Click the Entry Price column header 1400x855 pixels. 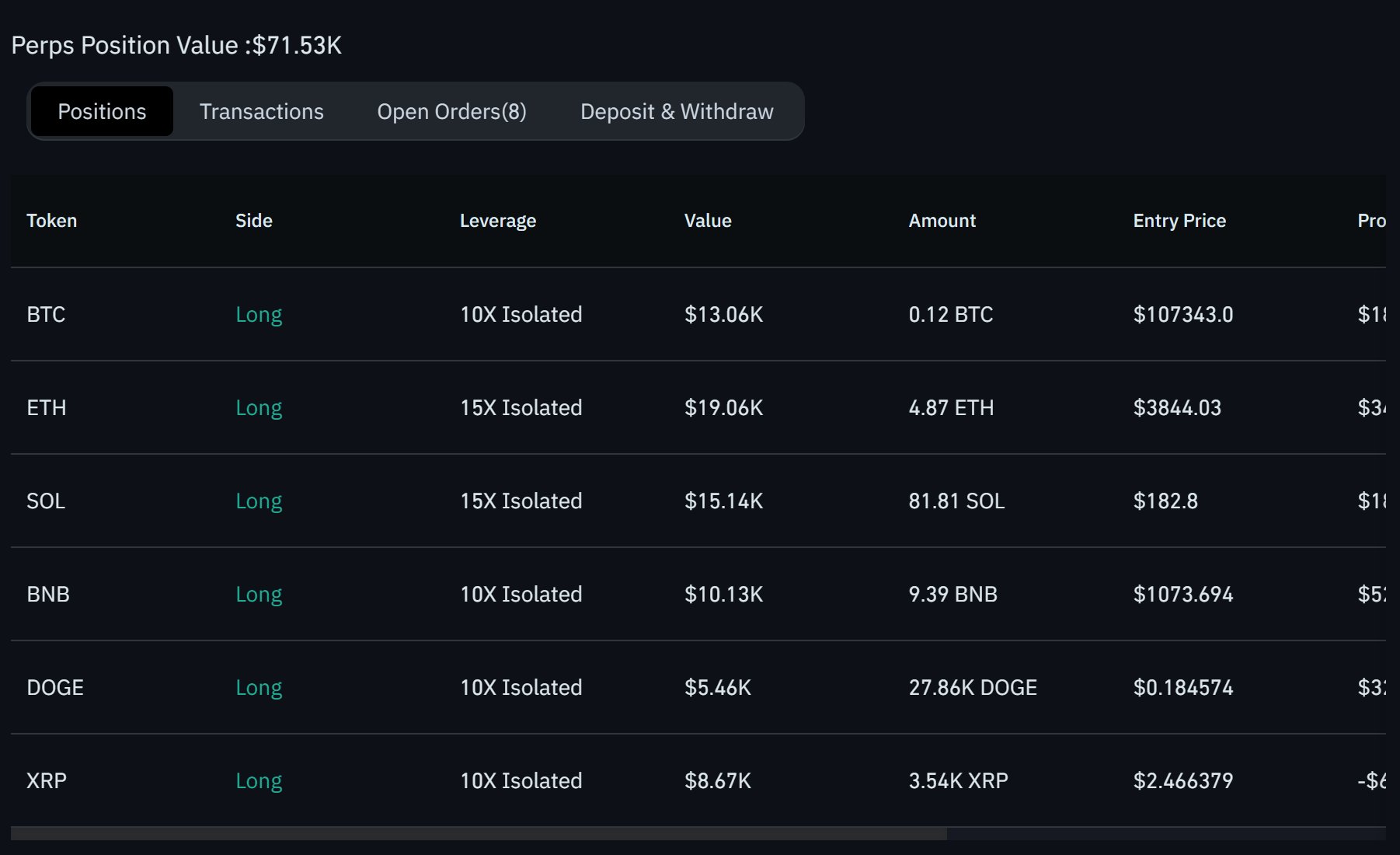(x=1179, y=221)
